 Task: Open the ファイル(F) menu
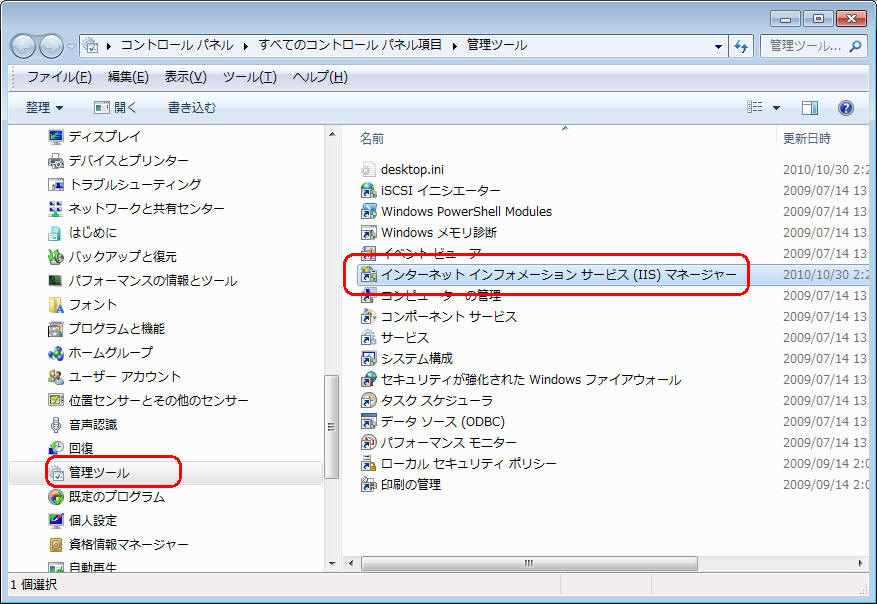click(59, 77)
